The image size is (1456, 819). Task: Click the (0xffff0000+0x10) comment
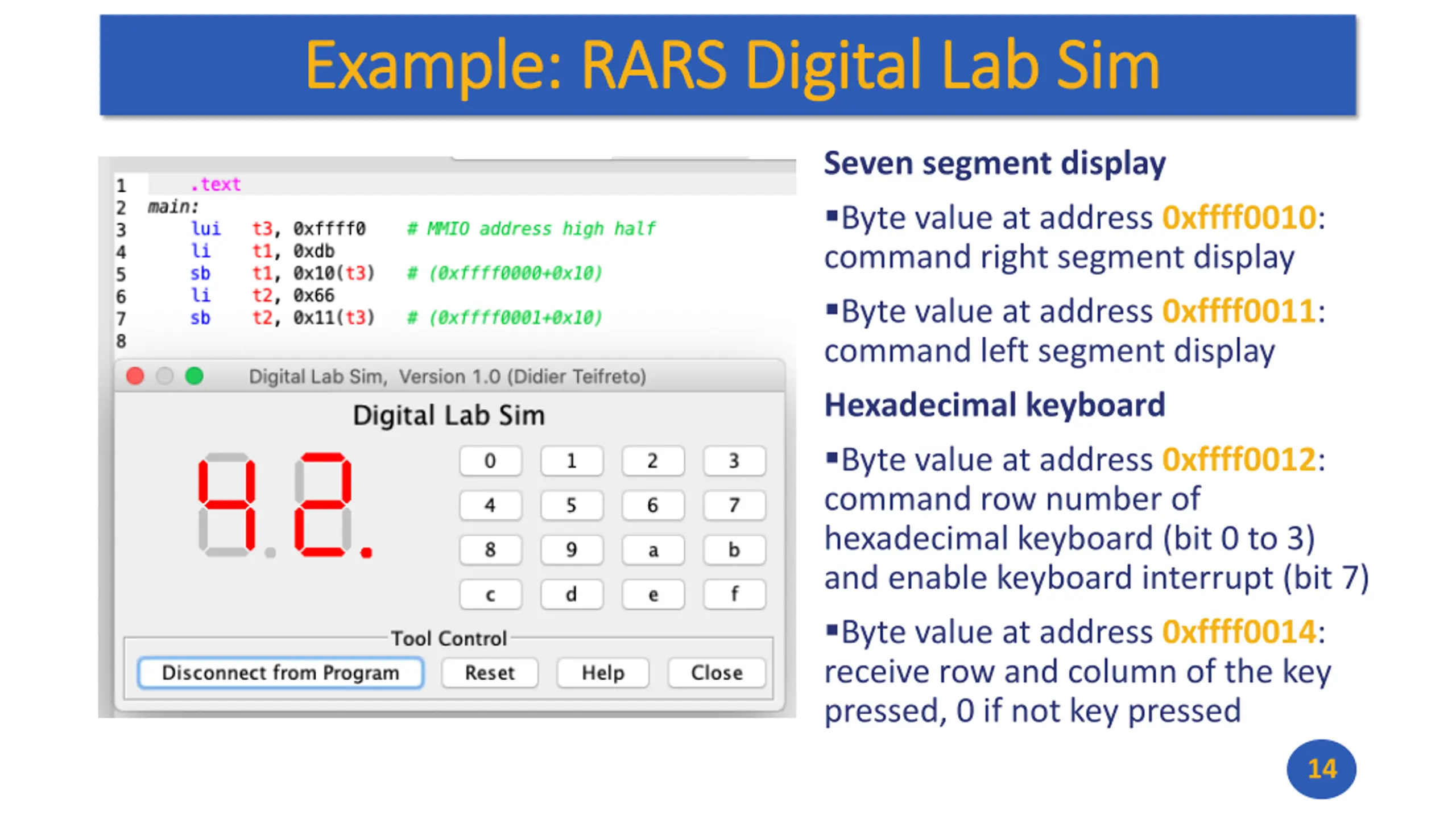(x=504, y=273)
